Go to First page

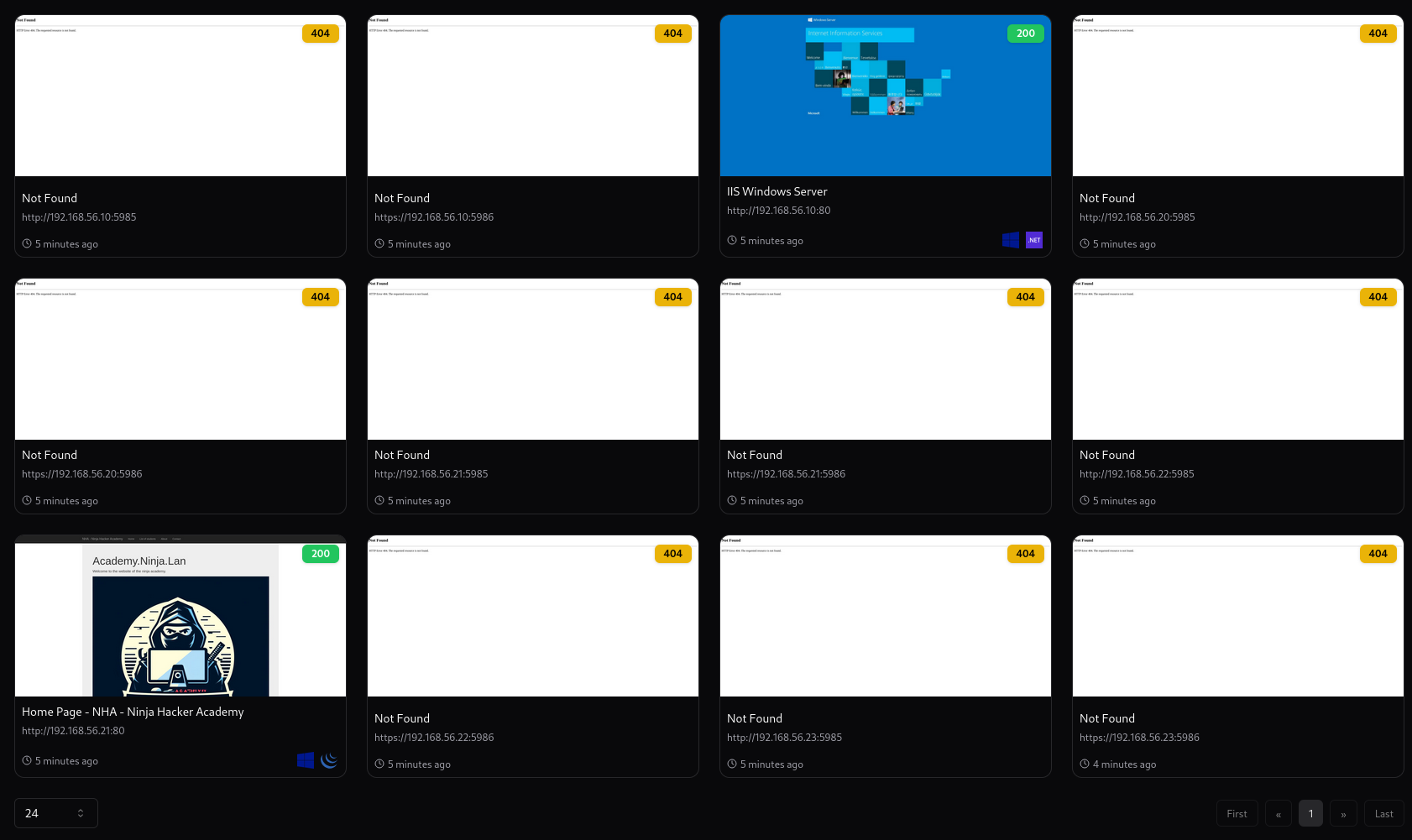tap(1237, 813)
